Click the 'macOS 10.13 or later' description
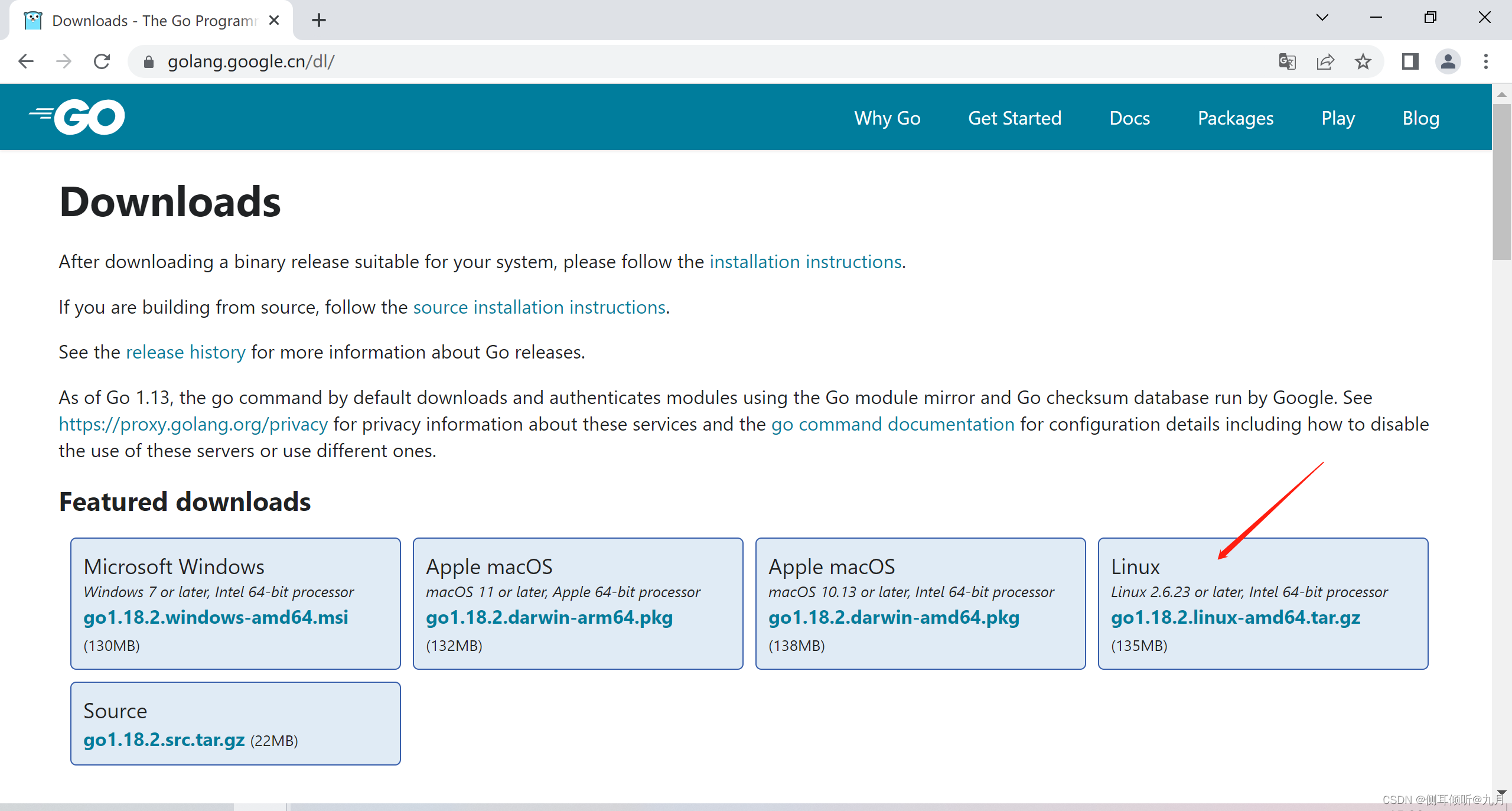Image resolution: width=1512 pixels, height=811 pixels. click(911, 592)
